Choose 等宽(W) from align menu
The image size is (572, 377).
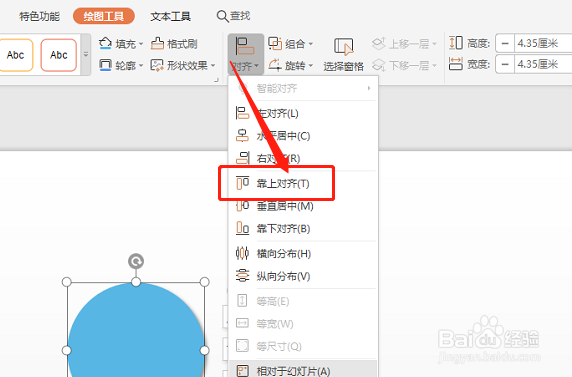coord(304,323)
